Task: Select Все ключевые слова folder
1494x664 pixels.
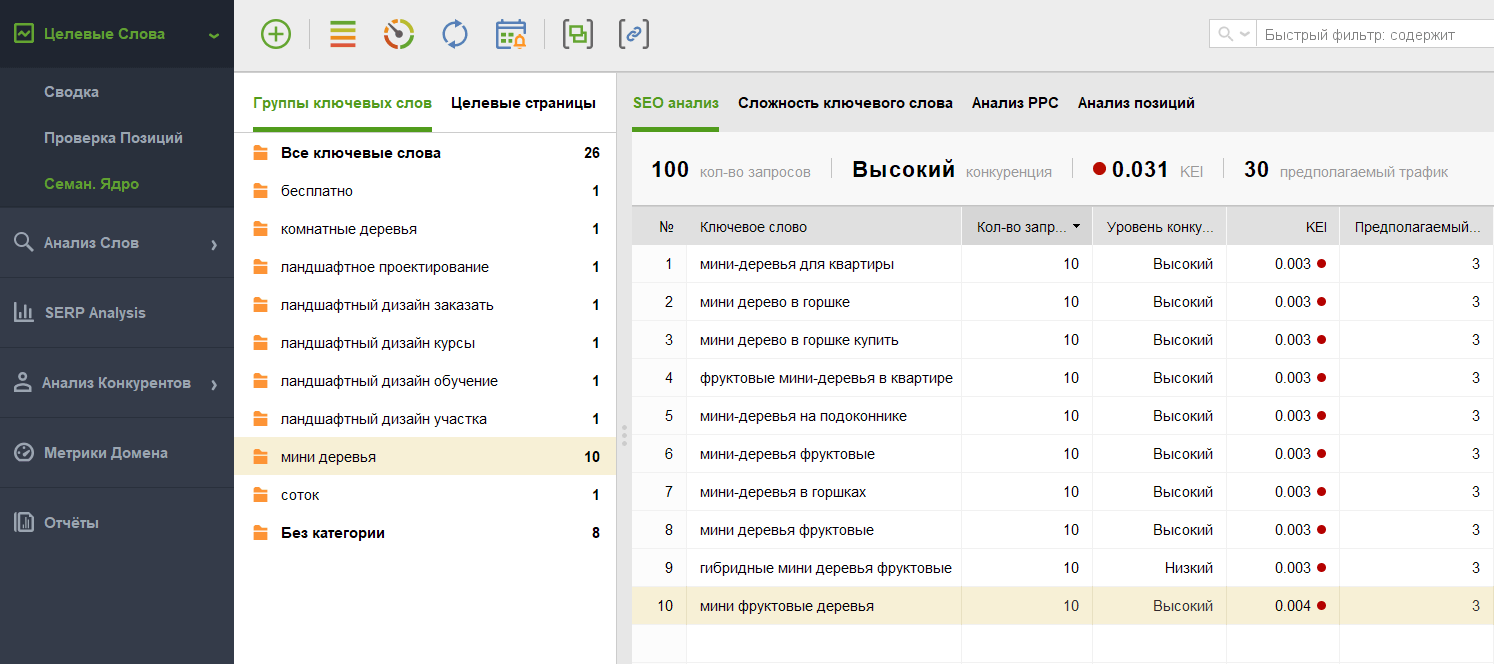Action: (425, 153)
